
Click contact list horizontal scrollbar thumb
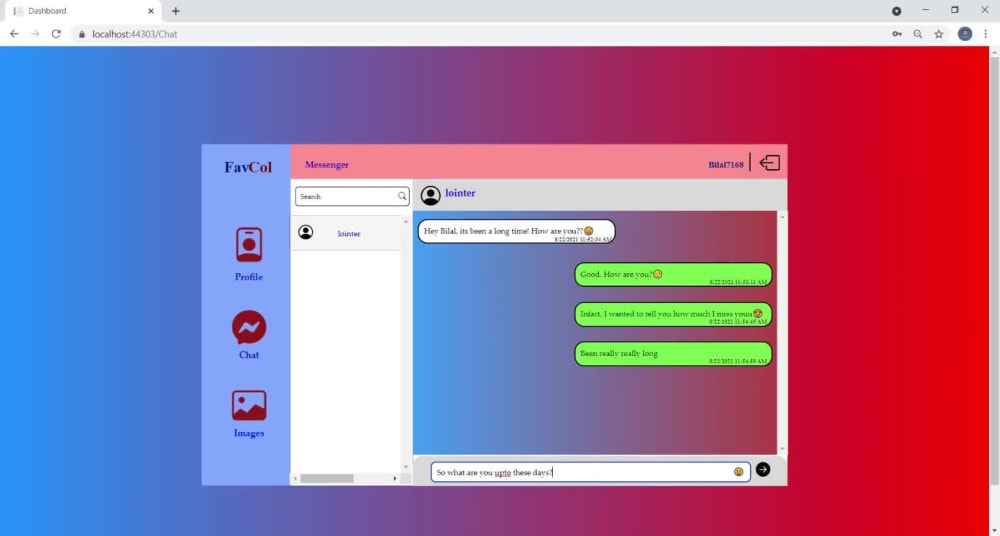327,478
